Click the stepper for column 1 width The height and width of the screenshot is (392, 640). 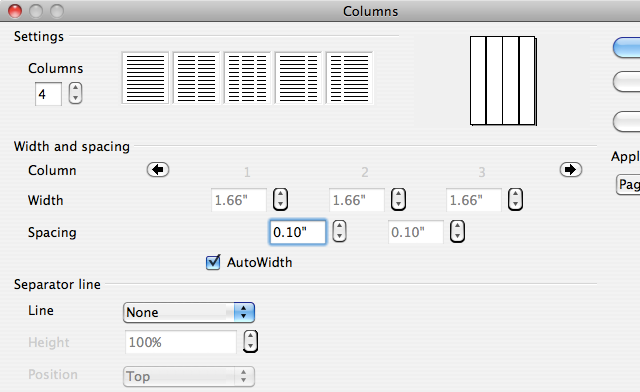click(280, 199)
